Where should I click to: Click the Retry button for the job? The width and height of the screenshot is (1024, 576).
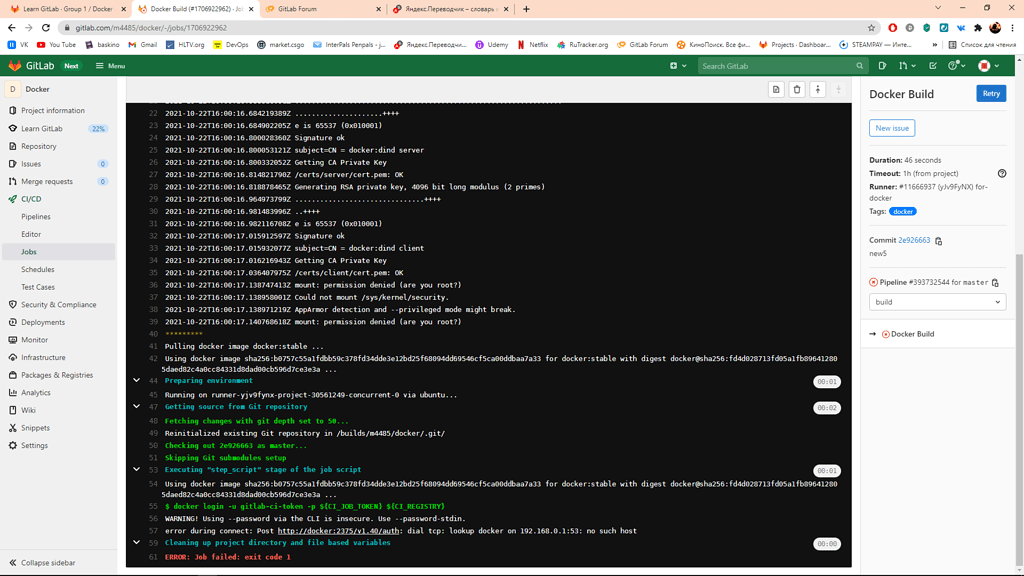coord(990,92)
